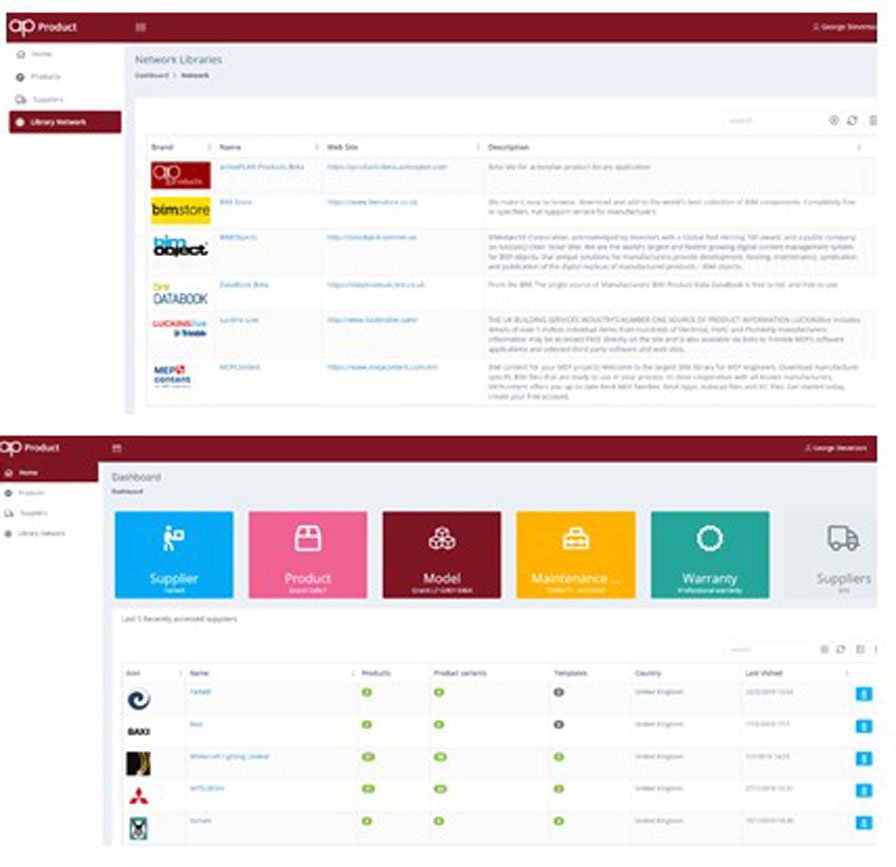Open Name column menu in recent suppliers table
Viewport: 896px width, 867px height.
click(x=352, y=673)
